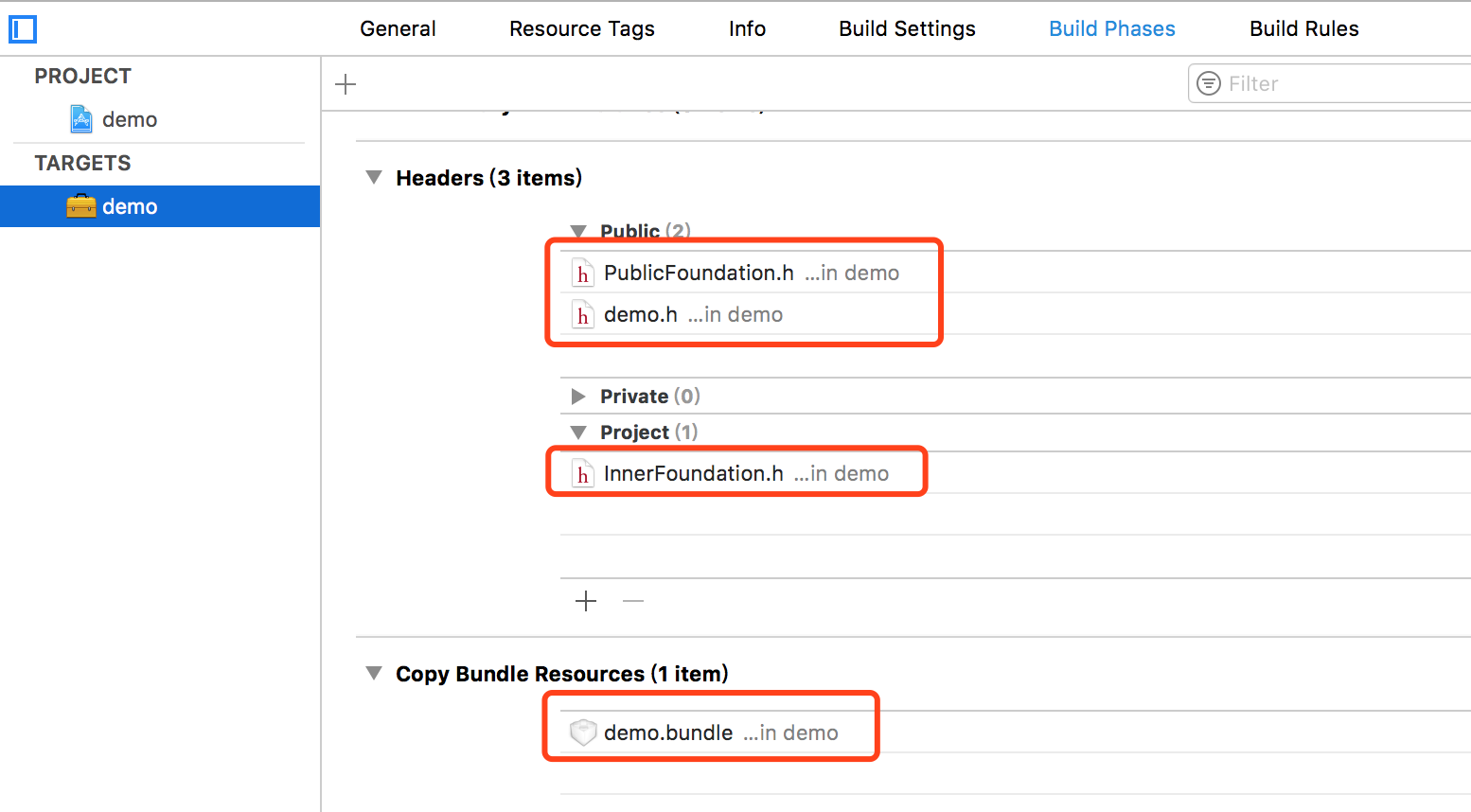Switch to the General tab
This screenshot has height=812, width=1471.
pyautogui.click(x=398, y=28)
